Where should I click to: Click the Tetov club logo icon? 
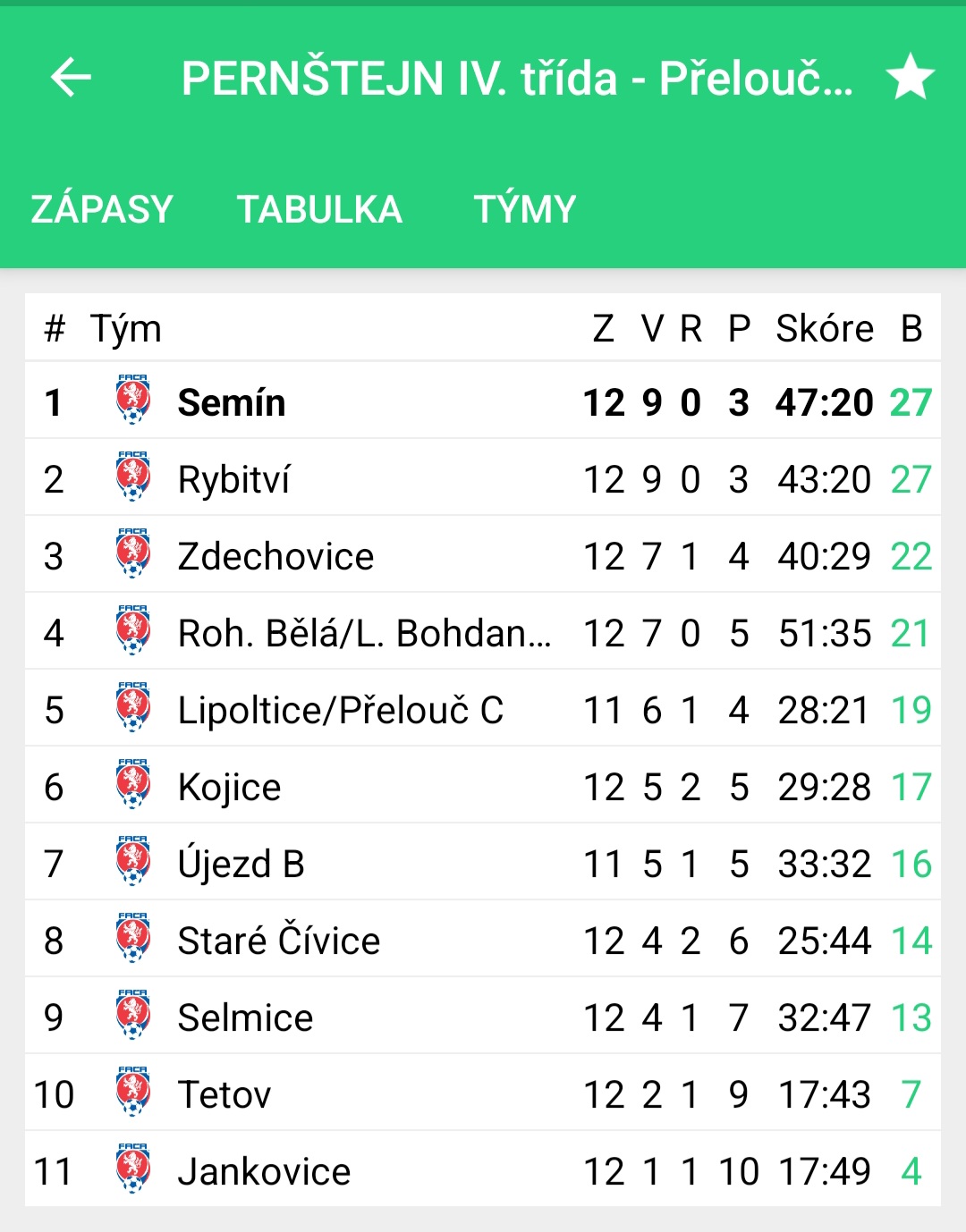coord(132,1092)
